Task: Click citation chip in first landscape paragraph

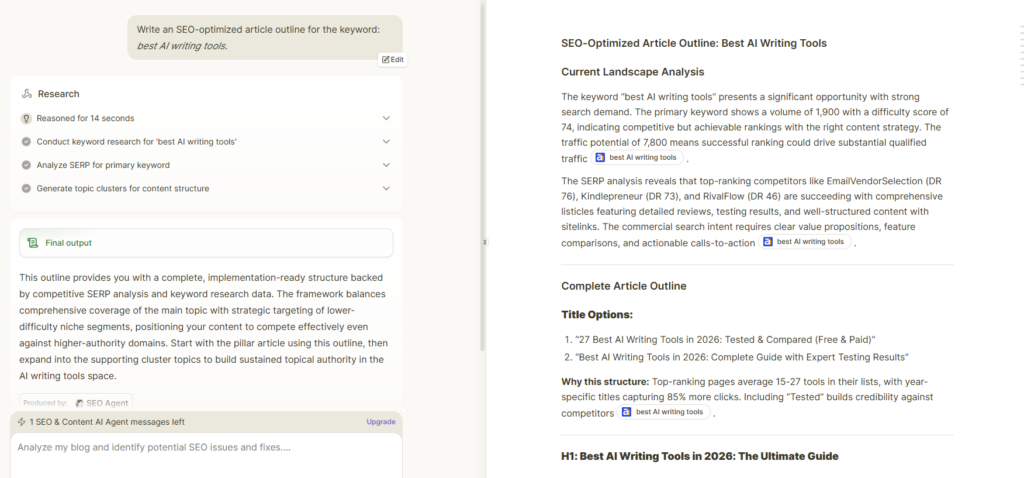Action: coord(637,157)
